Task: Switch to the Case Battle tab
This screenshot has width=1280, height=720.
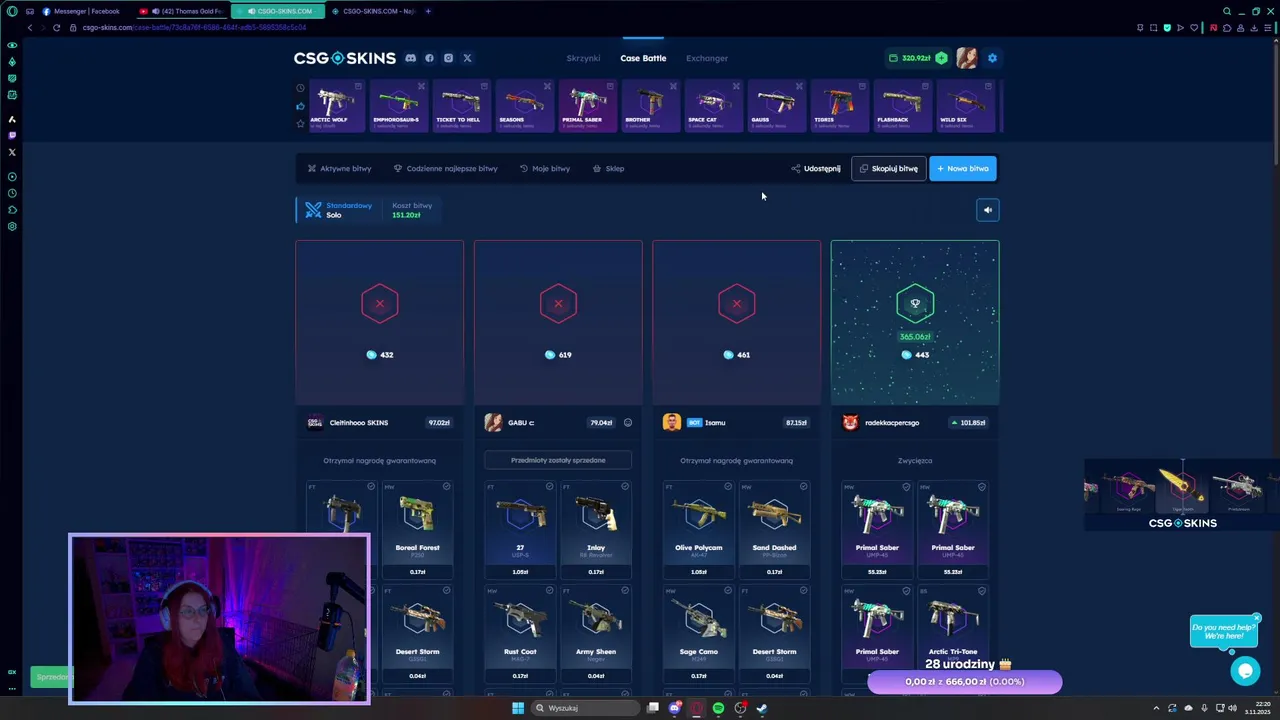Action: click(643, 58)
